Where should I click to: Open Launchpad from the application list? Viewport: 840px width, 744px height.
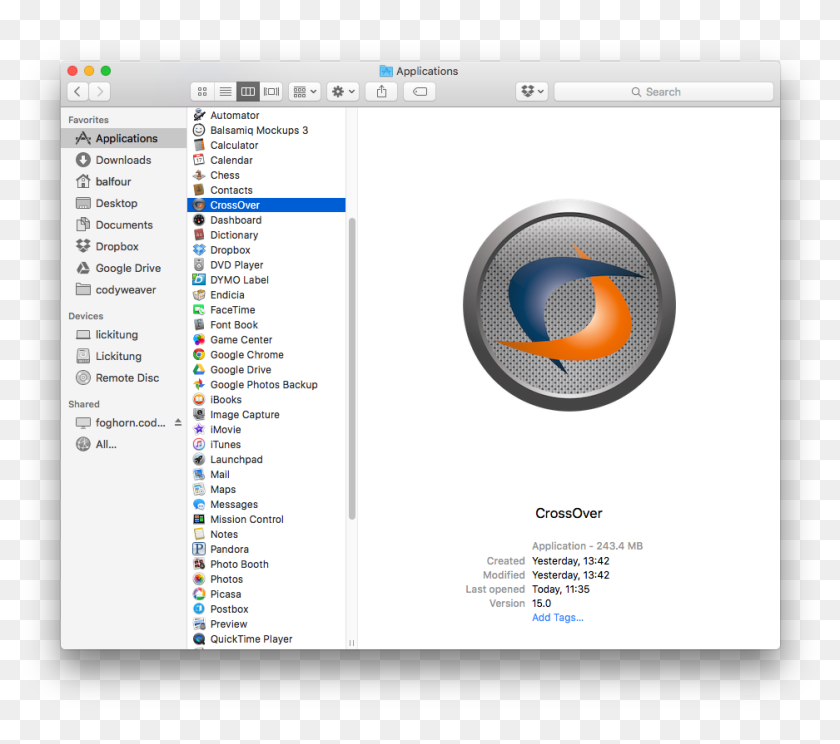[236, 459]
